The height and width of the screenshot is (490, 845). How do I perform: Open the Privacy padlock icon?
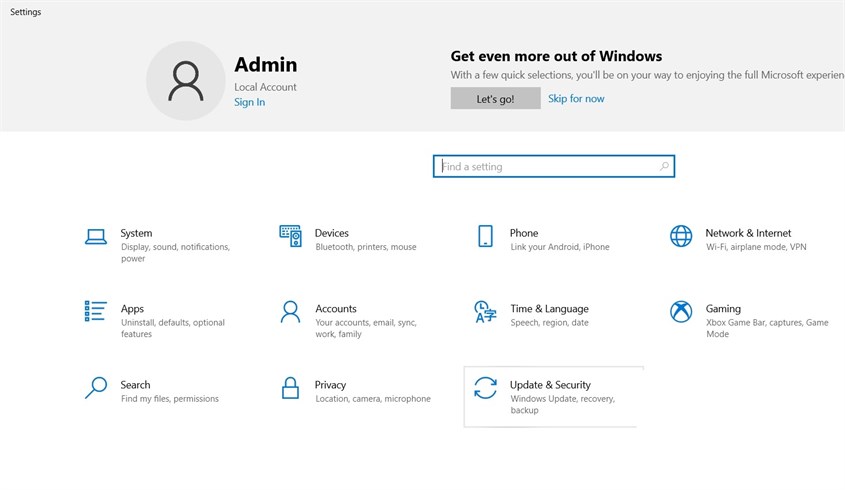pos(290,387)
